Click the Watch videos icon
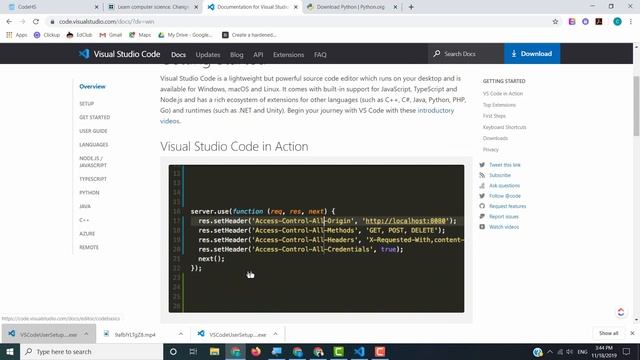Viewport: 640px width, 360px height. [x=482, y=227]
